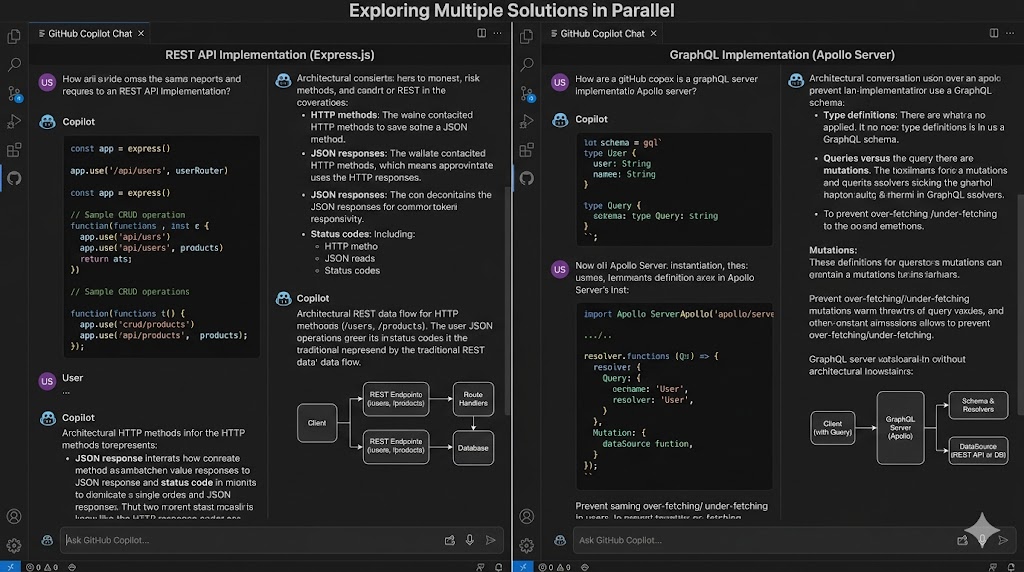Open Source Control view in the right window
Image resolution: width=1024 pixels, height=572 pixels.
[526, 93]
